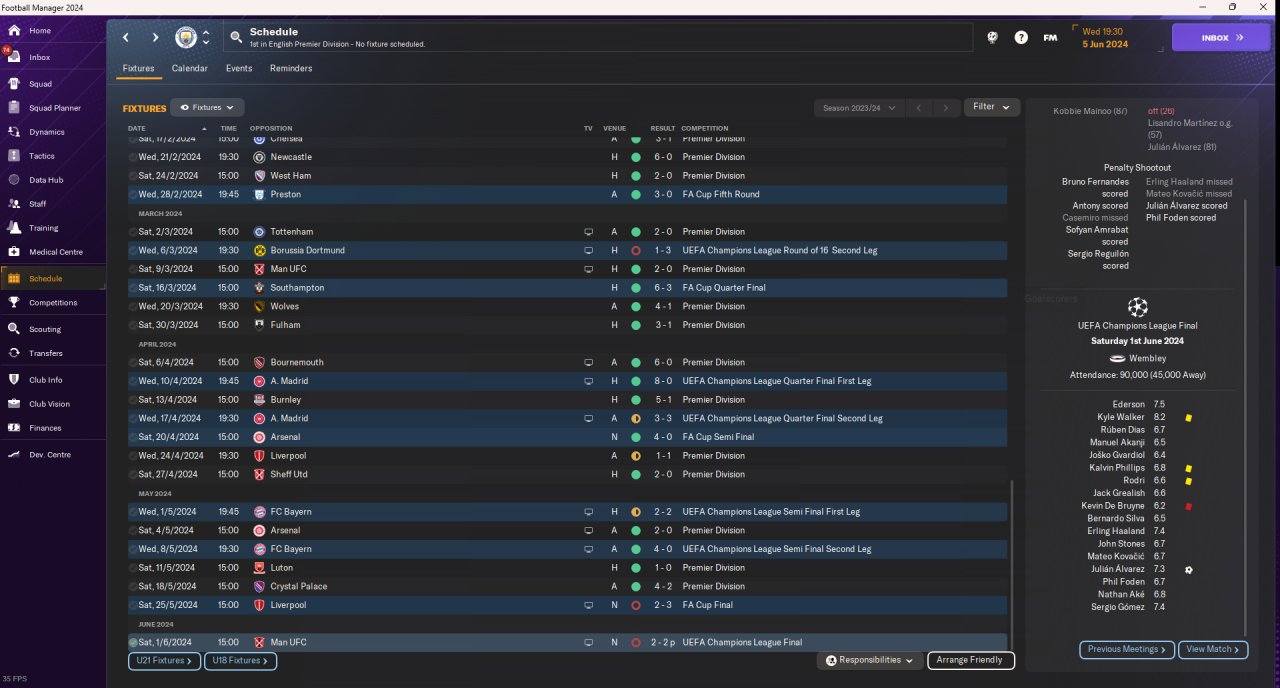Open U21 Fixtures
The image size is (1280, 688).
[164, 661]
